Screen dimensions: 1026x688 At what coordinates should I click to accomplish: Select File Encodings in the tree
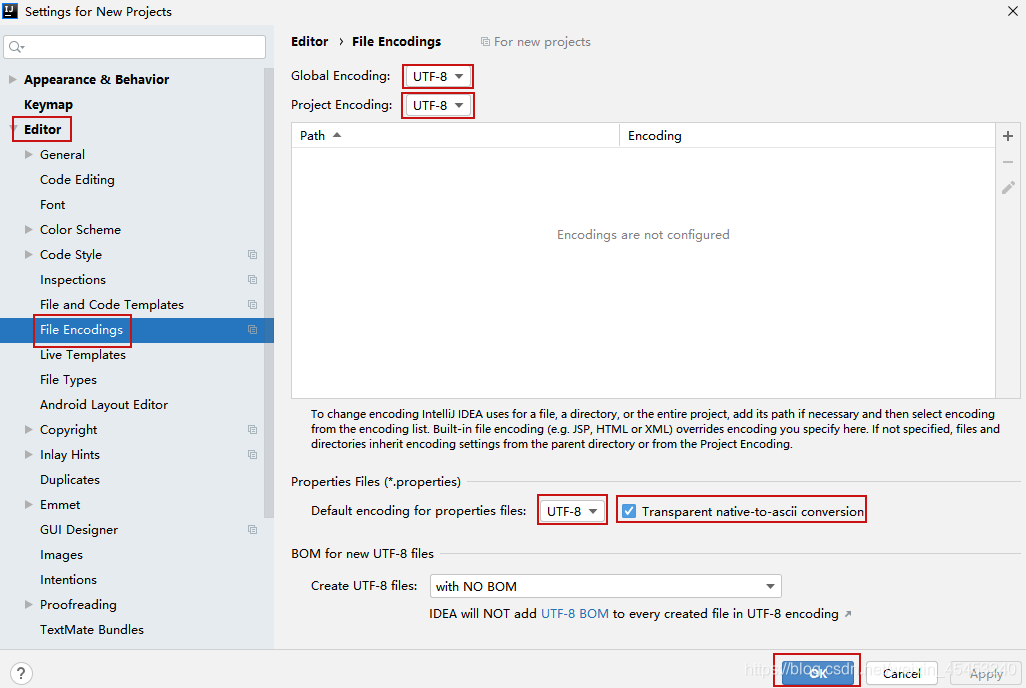tap(81, 330)
